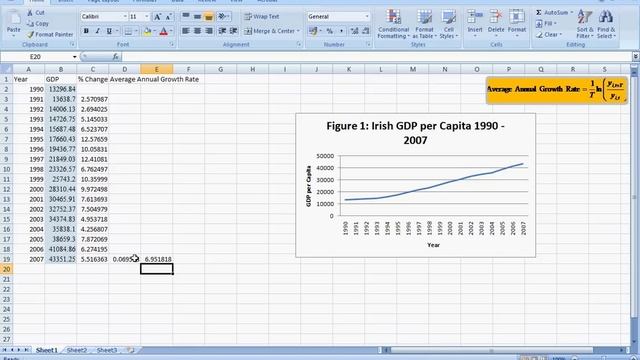This screenshot has height=360, width=640.
Task: Apply Comma Style
Action: point(341,31)
